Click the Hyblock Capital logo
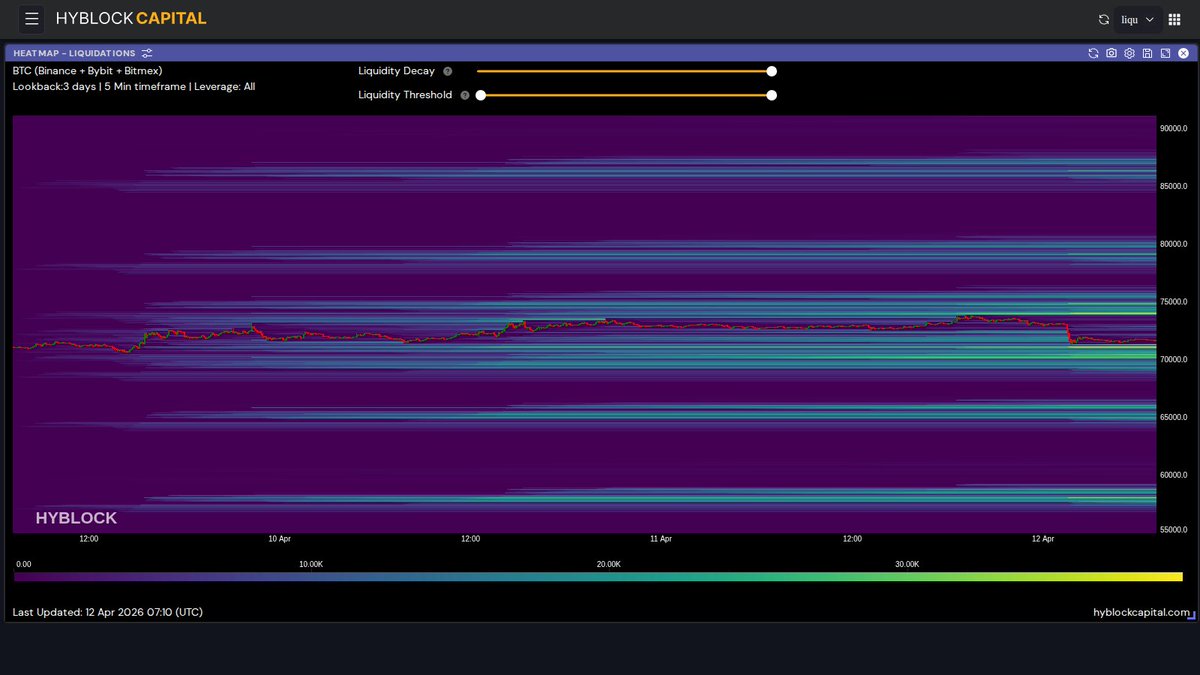The image size is (1200, 675). pyautogui.click(x=131, y=19)
